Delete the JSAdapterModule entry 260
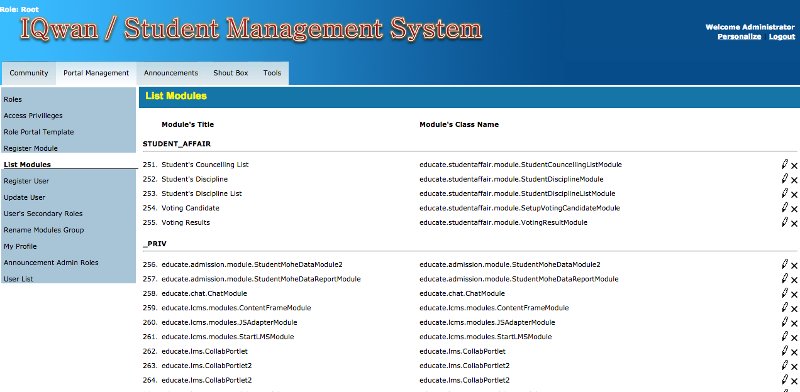This screenshot has height=392, width=800. click(x=794, y=323)
